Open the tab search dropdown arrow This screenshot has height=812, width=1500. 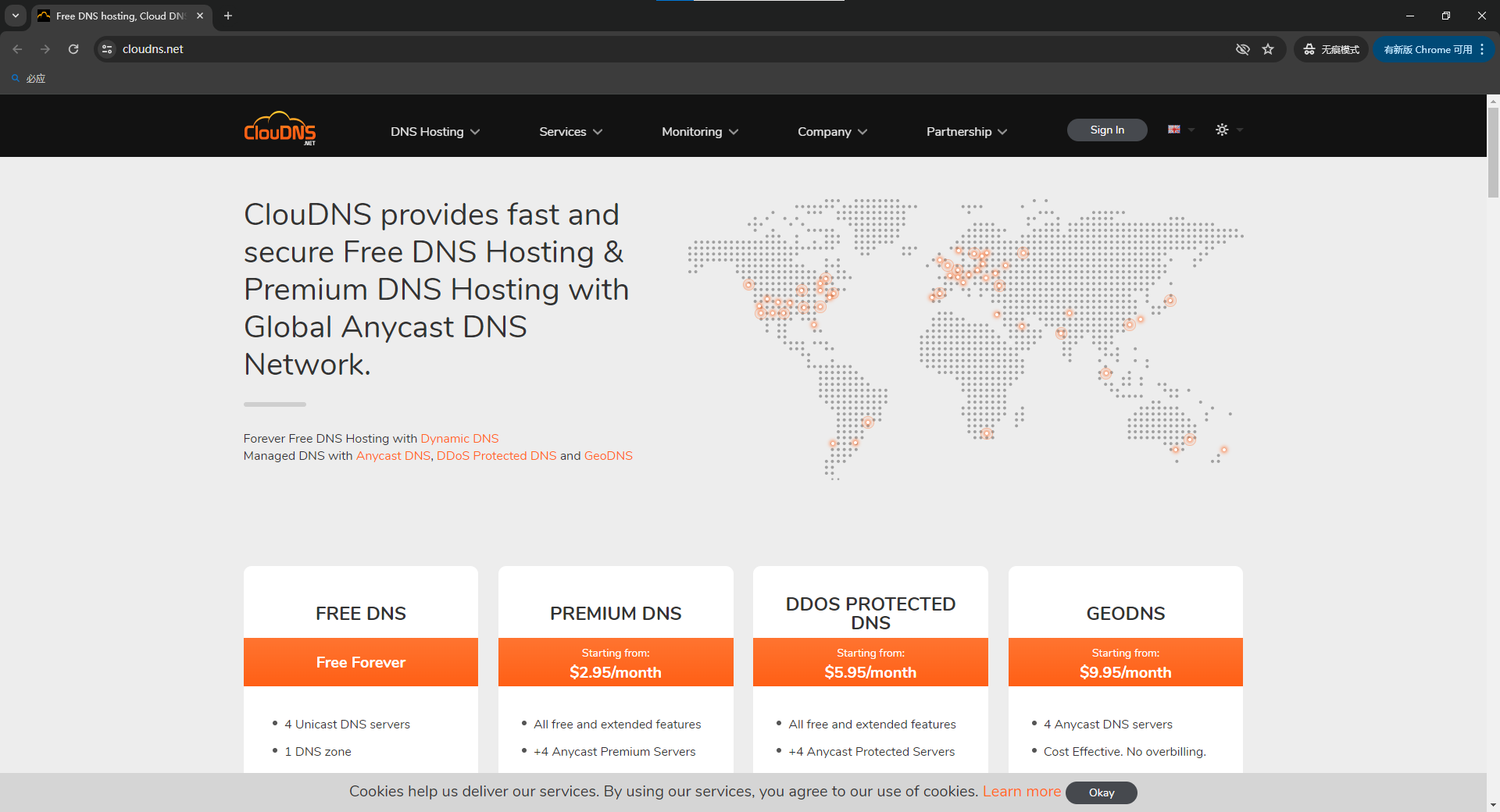pos(16,16)
